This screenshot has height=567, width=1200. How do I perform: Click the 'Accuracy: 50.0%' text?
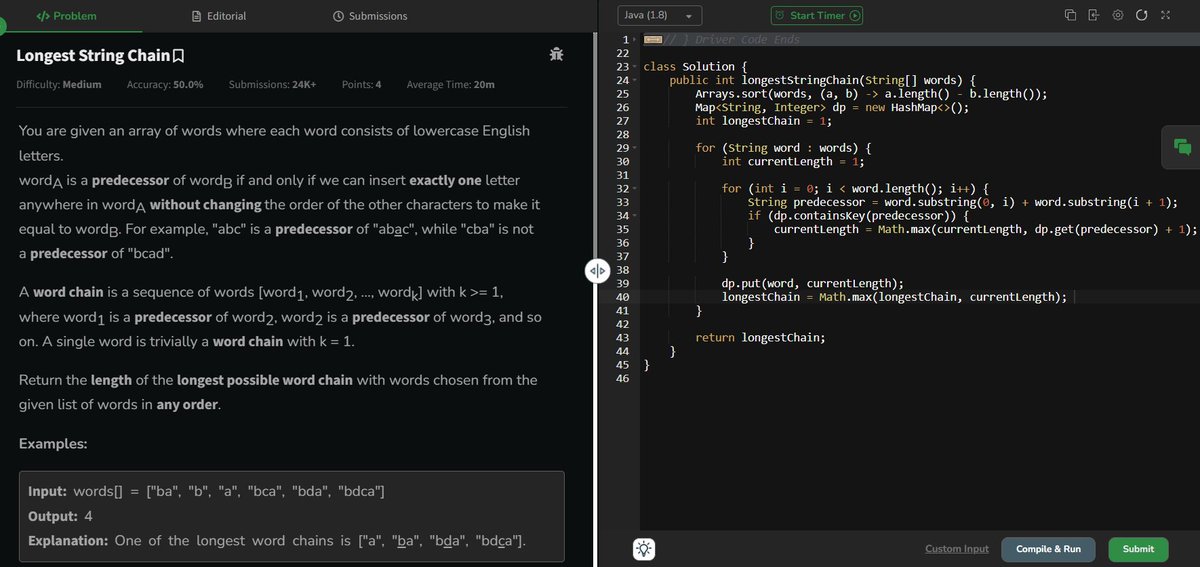[165, 85]
